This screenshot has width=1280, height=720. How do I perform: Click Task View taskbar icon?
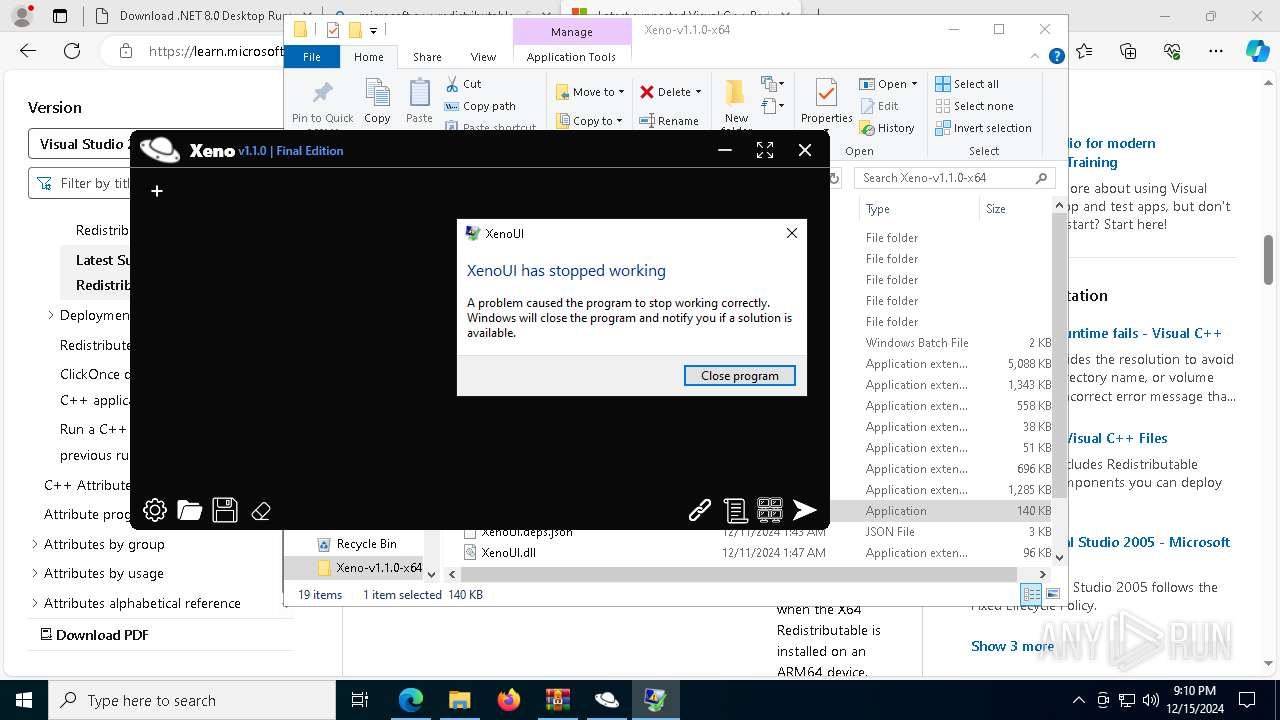pyautogui.click(x=360, y=700)
